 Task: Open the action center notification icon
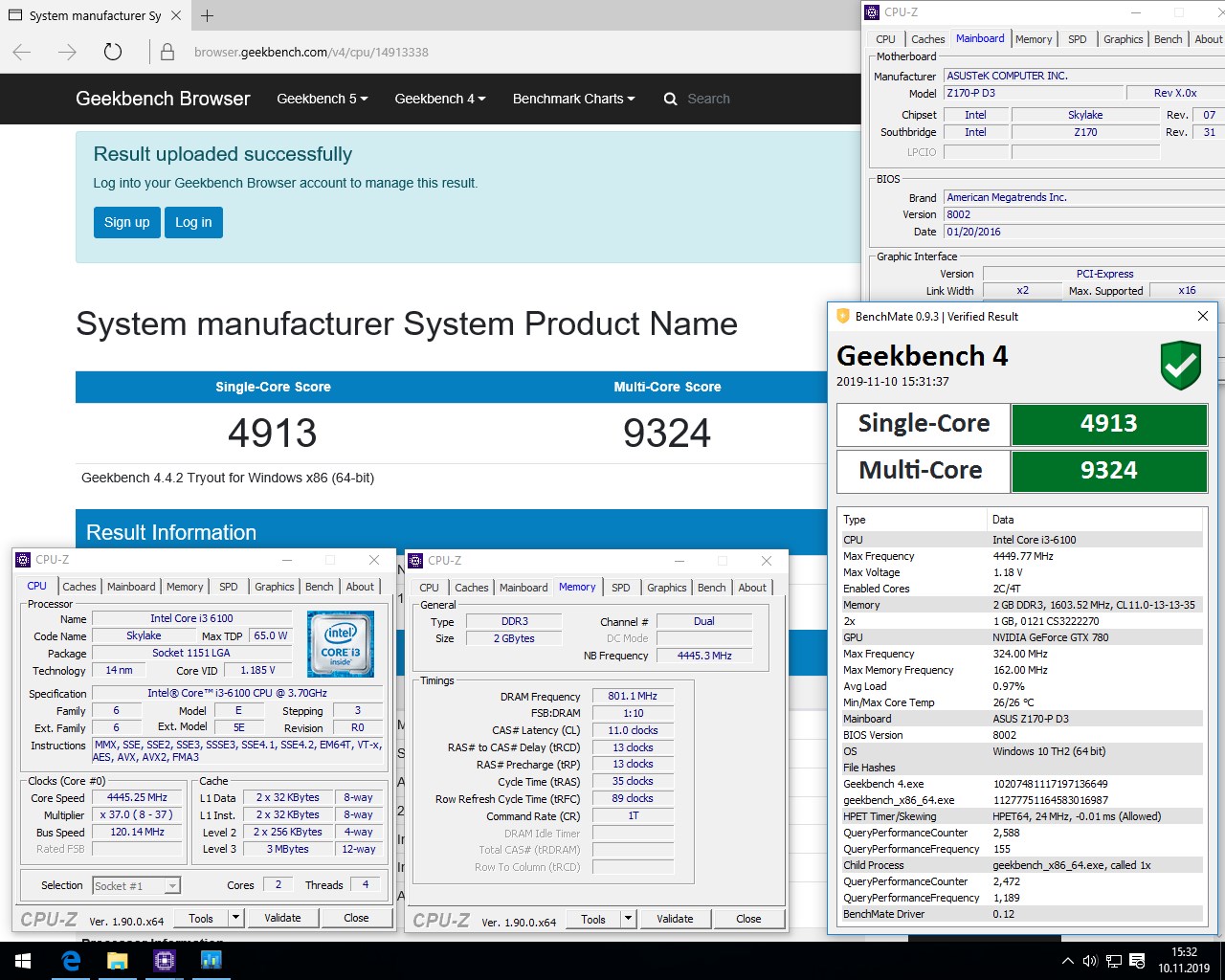pos(1138,961)
